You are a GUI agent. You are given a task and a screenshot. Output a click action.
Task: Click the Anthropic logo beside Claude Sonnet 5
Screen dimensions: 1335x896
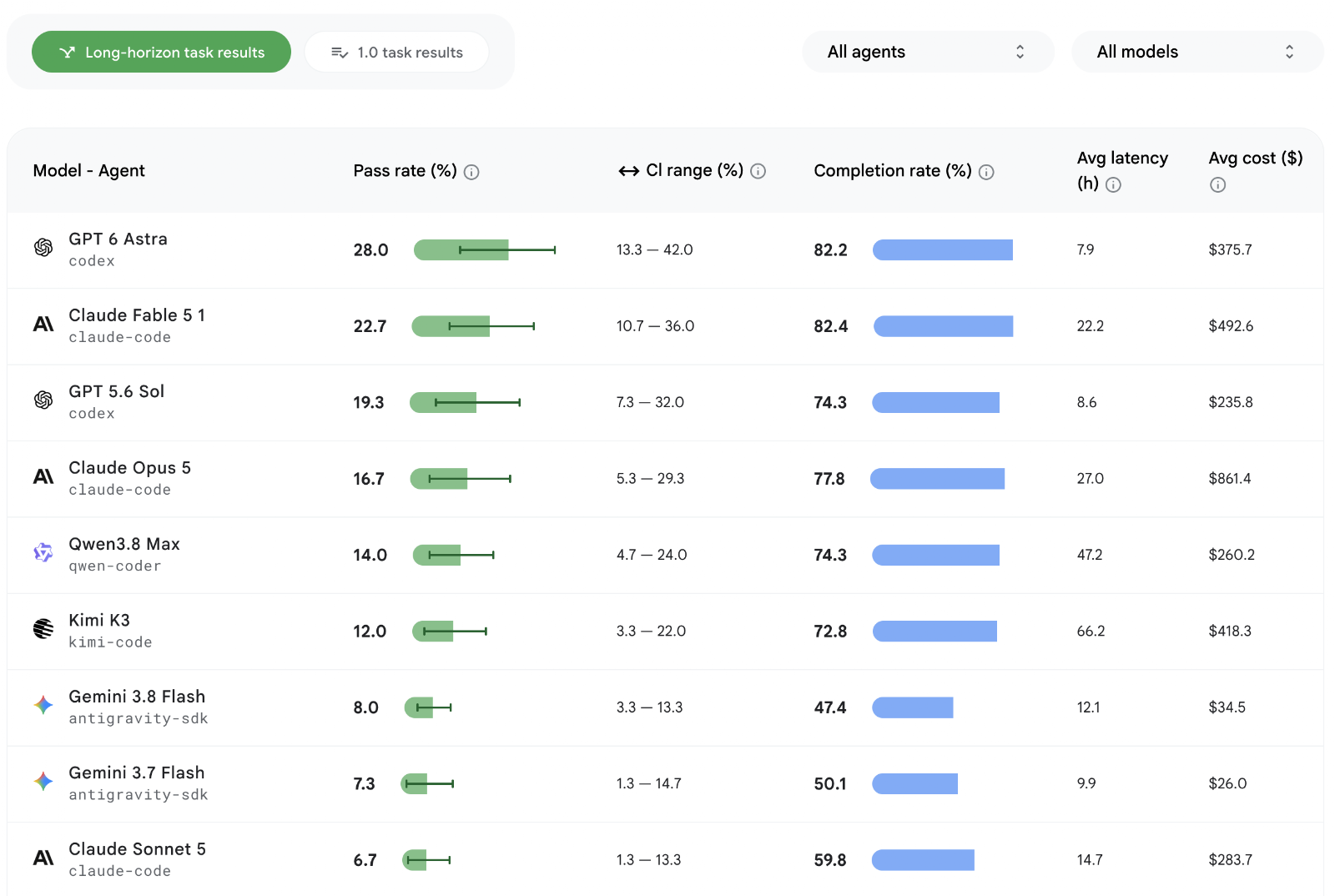[x=43, y=858]
